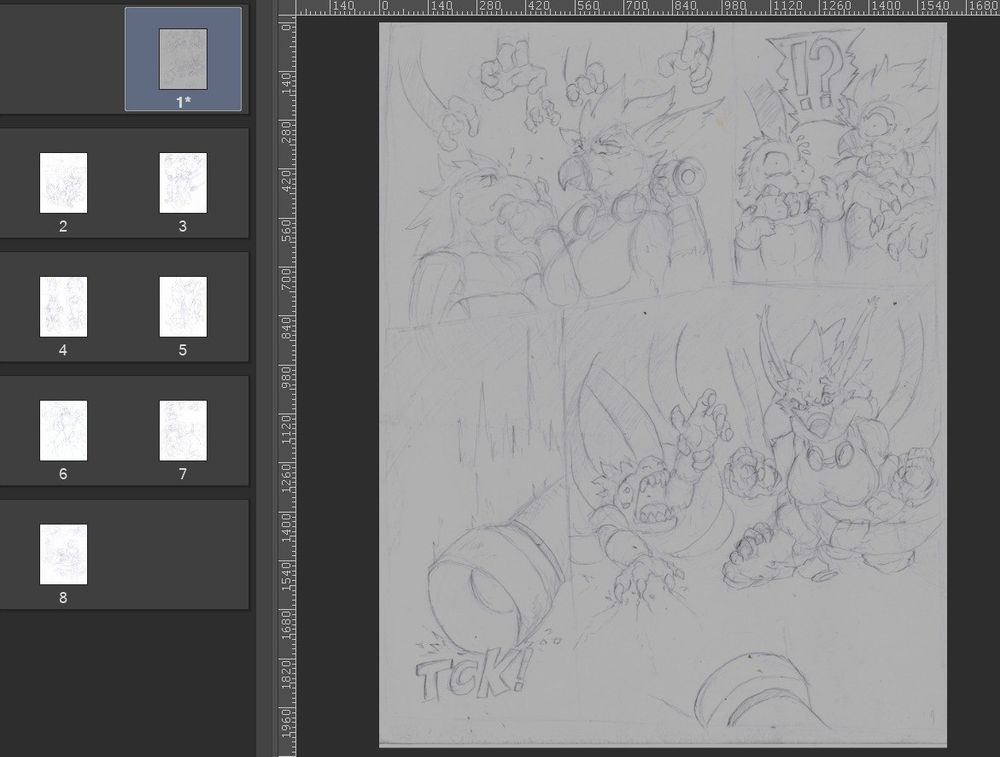
Task: Select page 1 thumbnail in page manager
Action: [x=183, y=59]
